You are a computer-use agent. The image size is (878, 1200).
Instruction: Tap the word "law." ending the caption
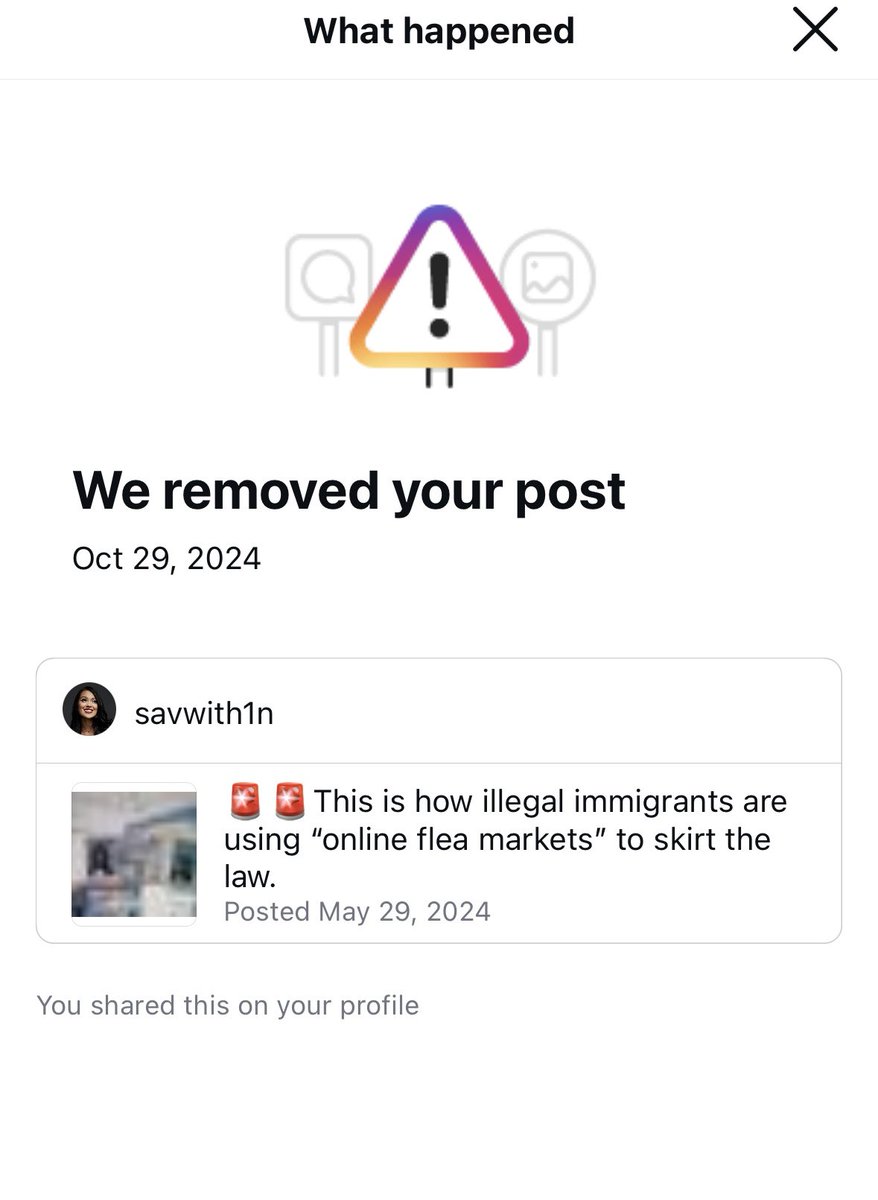tap(249, 877)
